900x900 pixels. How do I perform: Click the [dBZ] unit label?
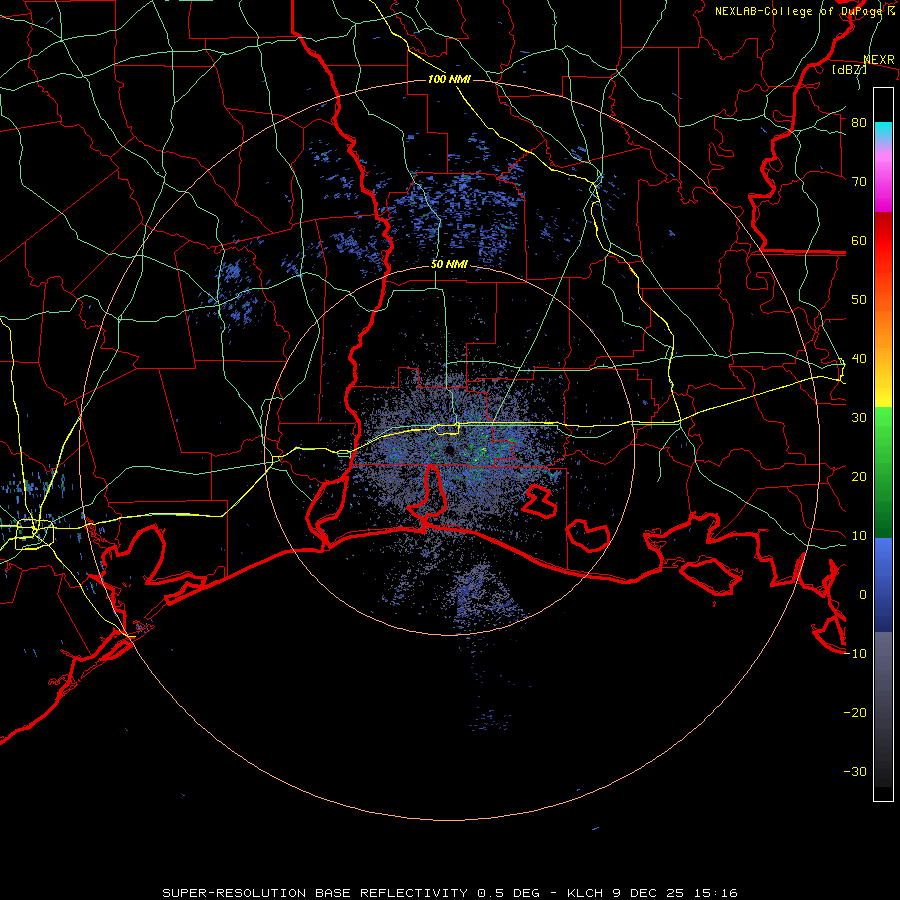pyautogui.click(x=849, y=69)
